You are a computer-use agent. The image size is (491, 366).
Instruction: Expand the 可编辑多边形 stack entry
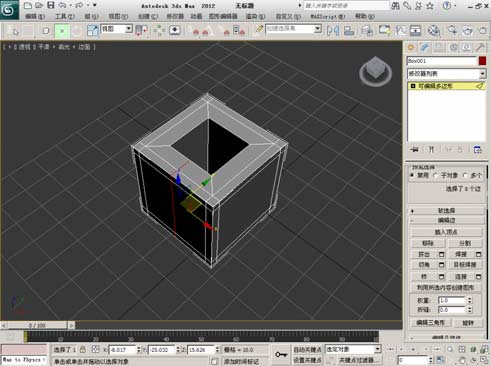pyautogui.click(x=413, y=86)
